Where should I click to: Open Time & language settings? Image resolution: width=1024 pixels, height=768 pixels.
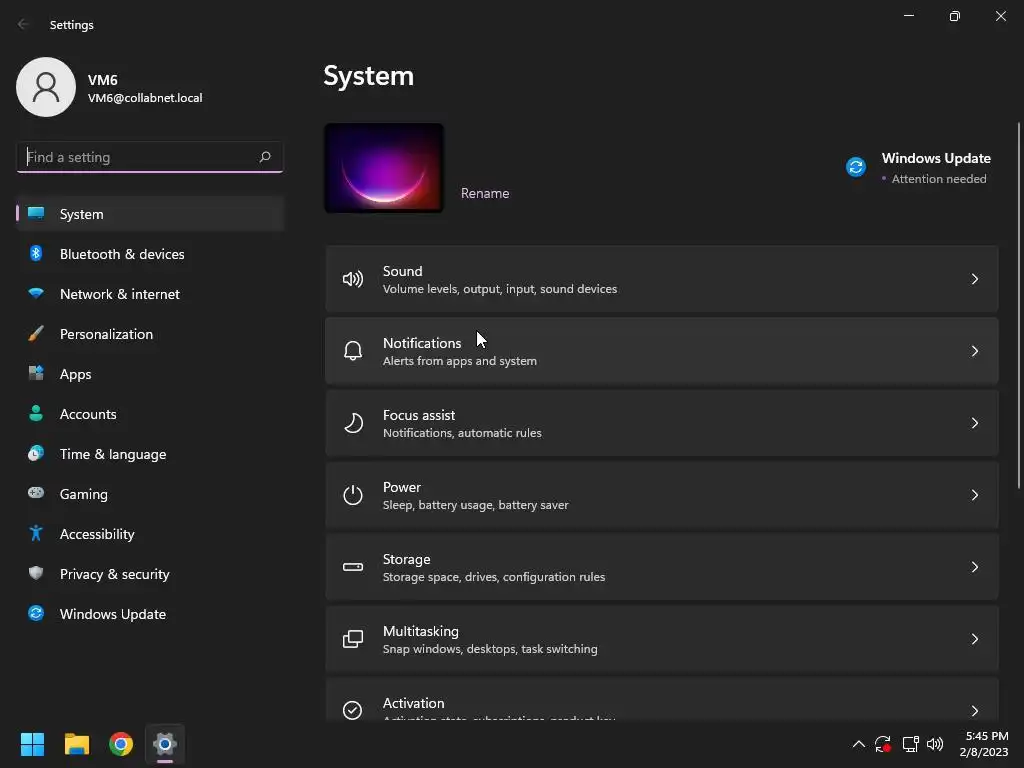[x=150, y=454]
